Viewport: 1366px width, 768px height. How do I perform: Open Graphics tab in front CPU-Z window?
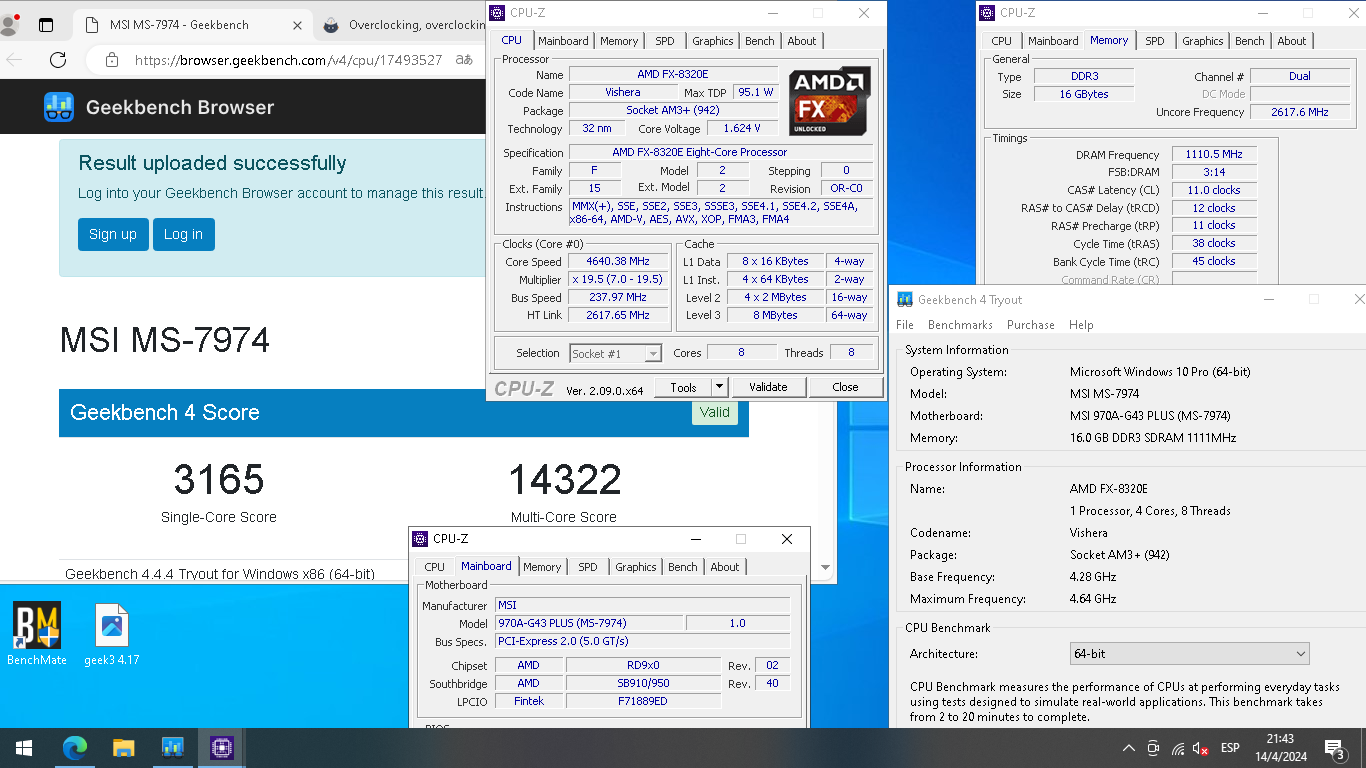coord(713,41)
